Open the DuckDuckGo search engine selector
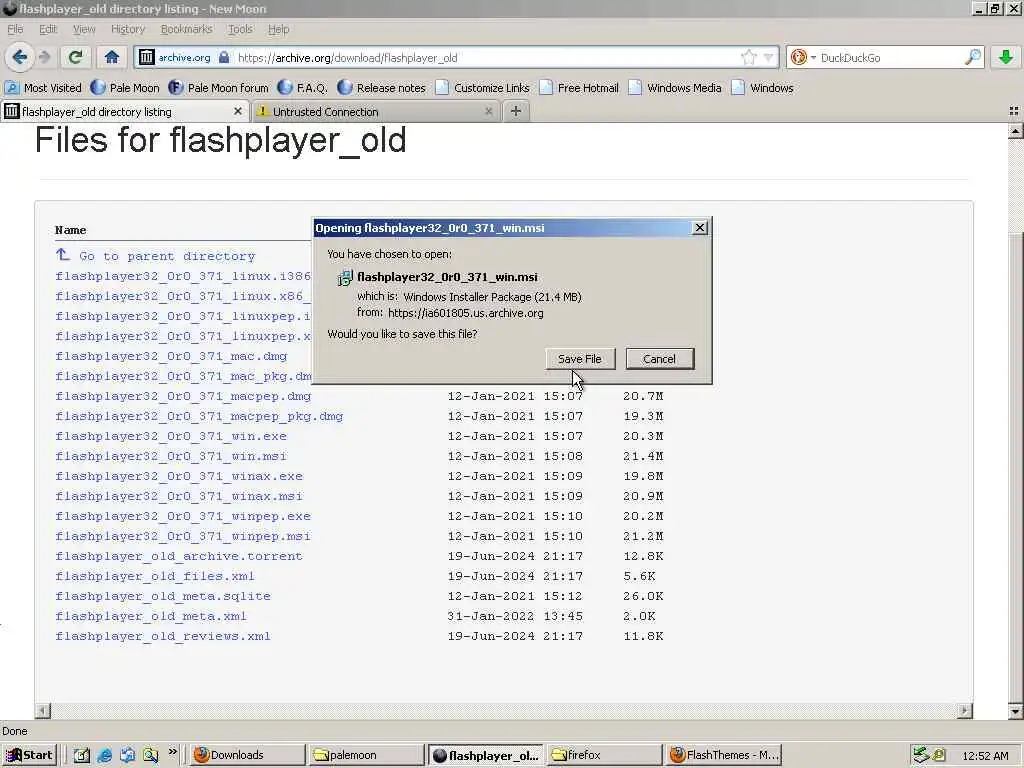The width and height of the screenshot is (1024, 768). pos(803,57)
